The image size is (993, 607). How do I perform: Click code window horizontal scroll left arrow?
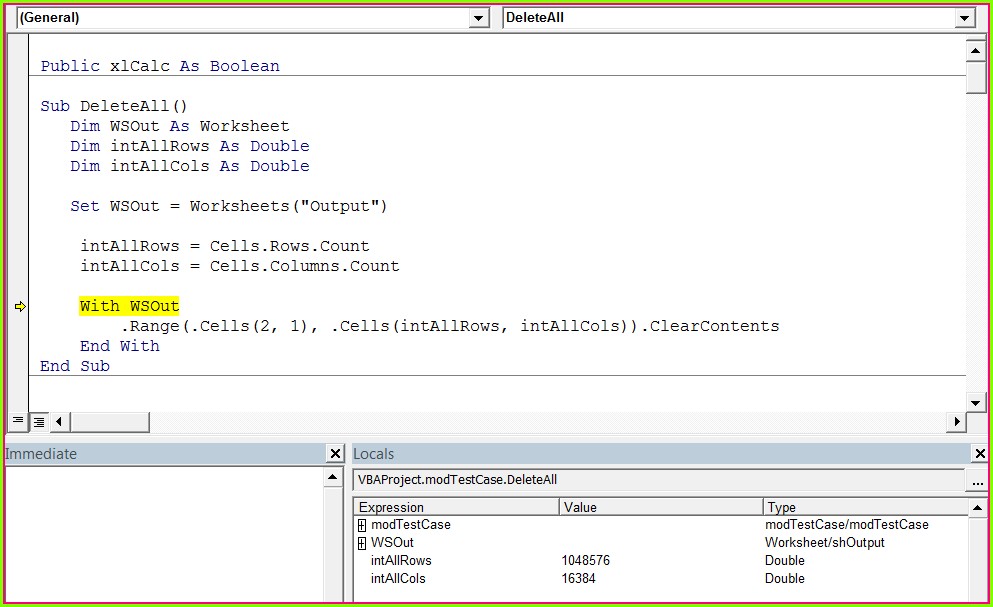[x=59, y=421]
